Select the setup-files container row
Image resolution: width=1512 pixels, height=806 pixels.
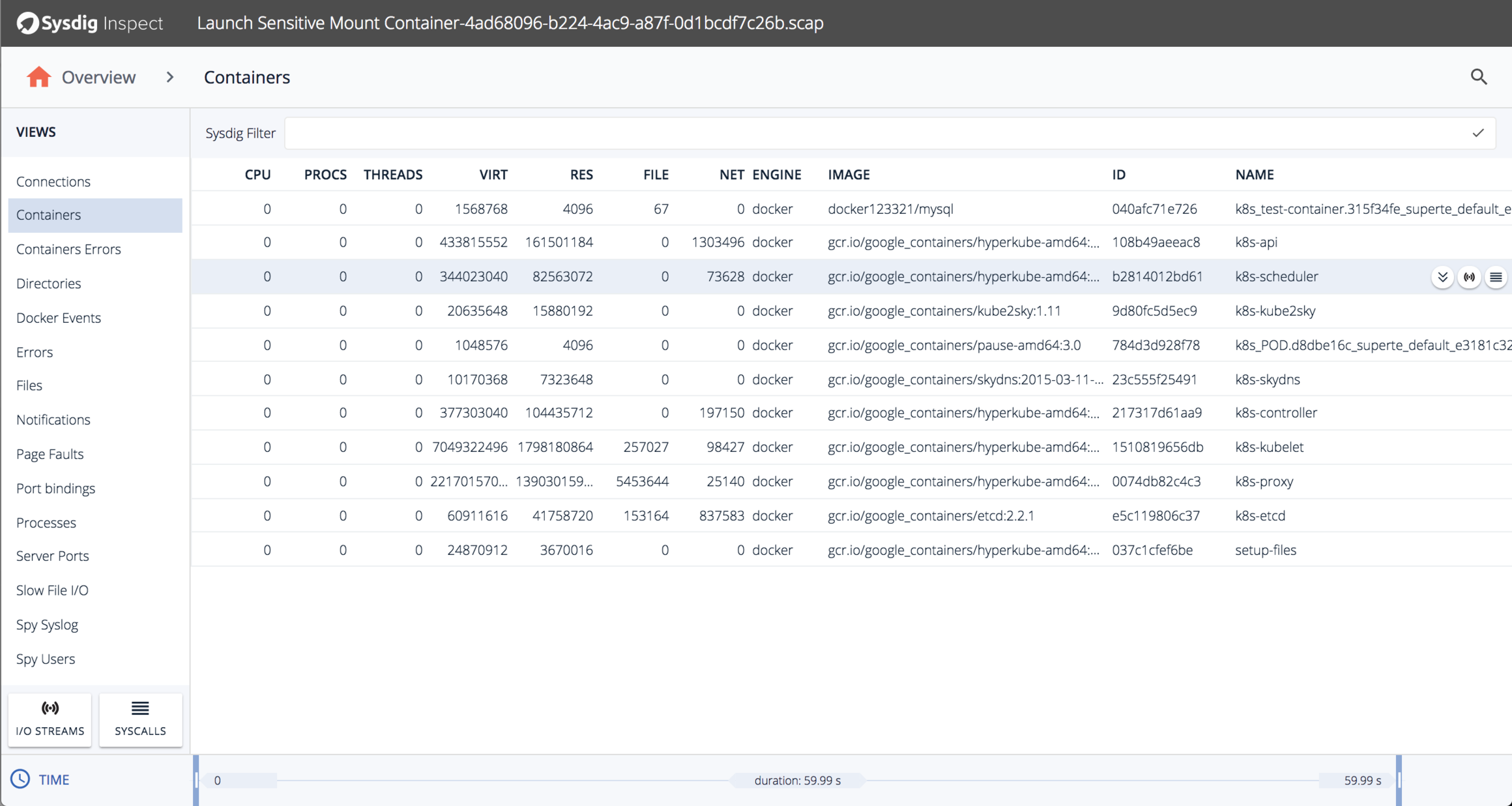851,550
